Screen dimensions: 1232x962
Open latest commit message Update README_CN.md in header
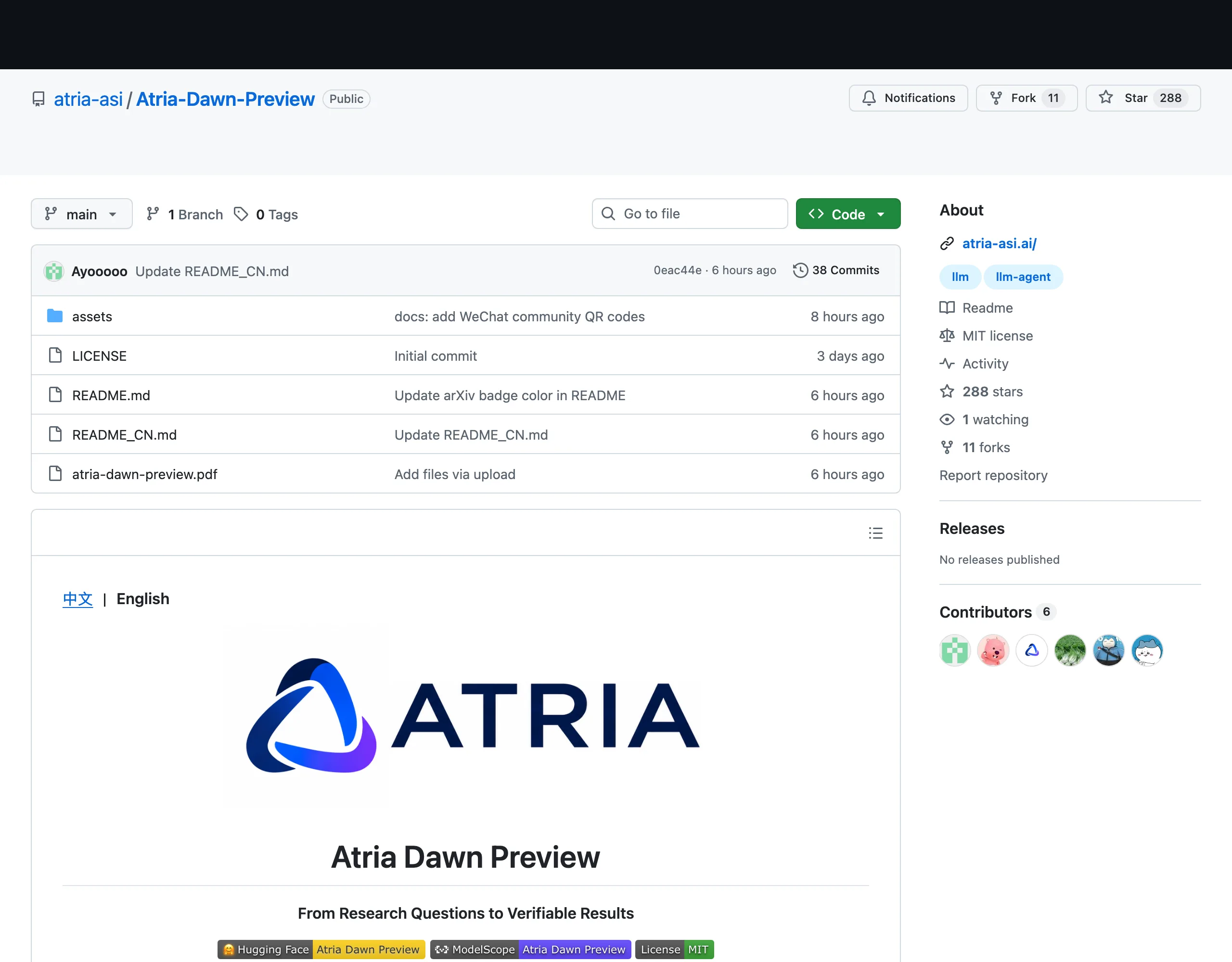[x=212, y=271]
